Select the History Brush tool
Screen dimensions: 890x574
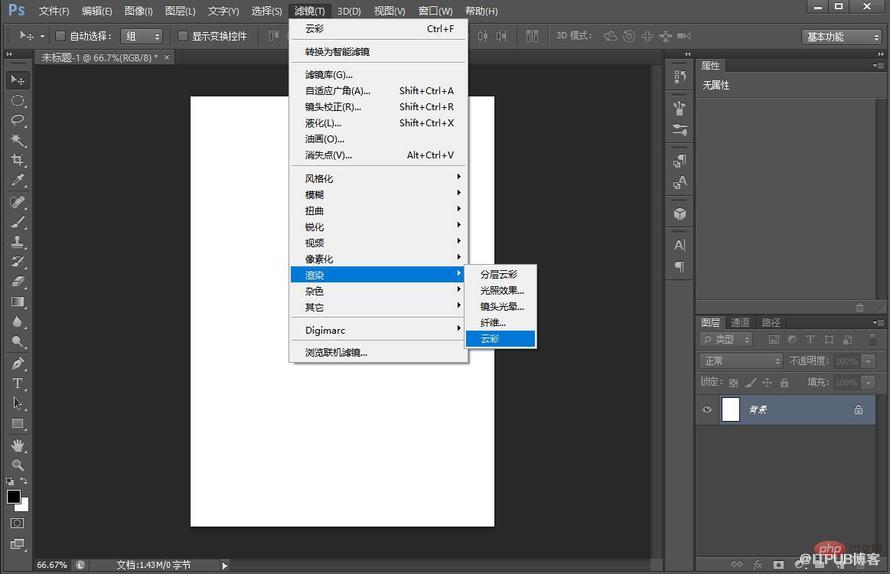pos(18,262)
